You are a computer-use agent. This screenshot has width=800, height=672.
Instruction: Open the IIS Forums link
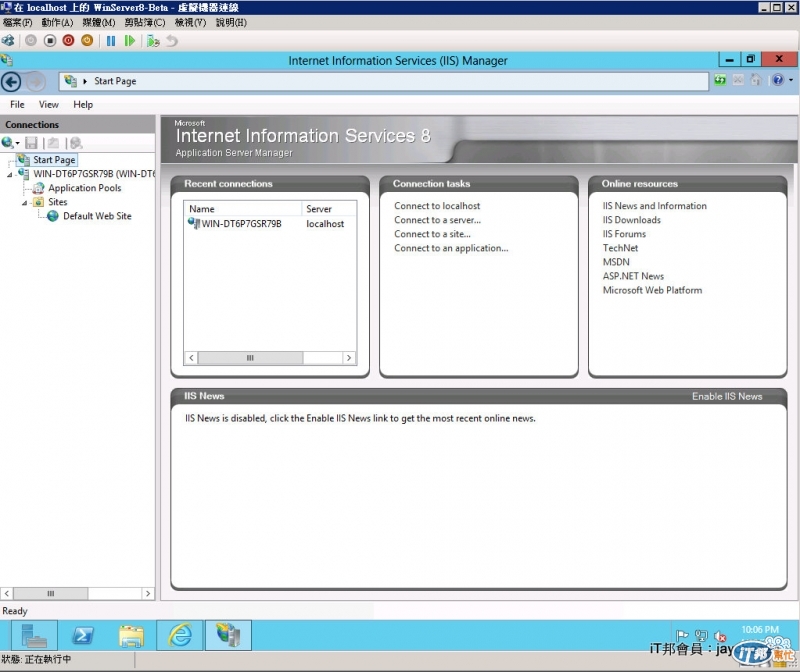(x=624, y=234)
